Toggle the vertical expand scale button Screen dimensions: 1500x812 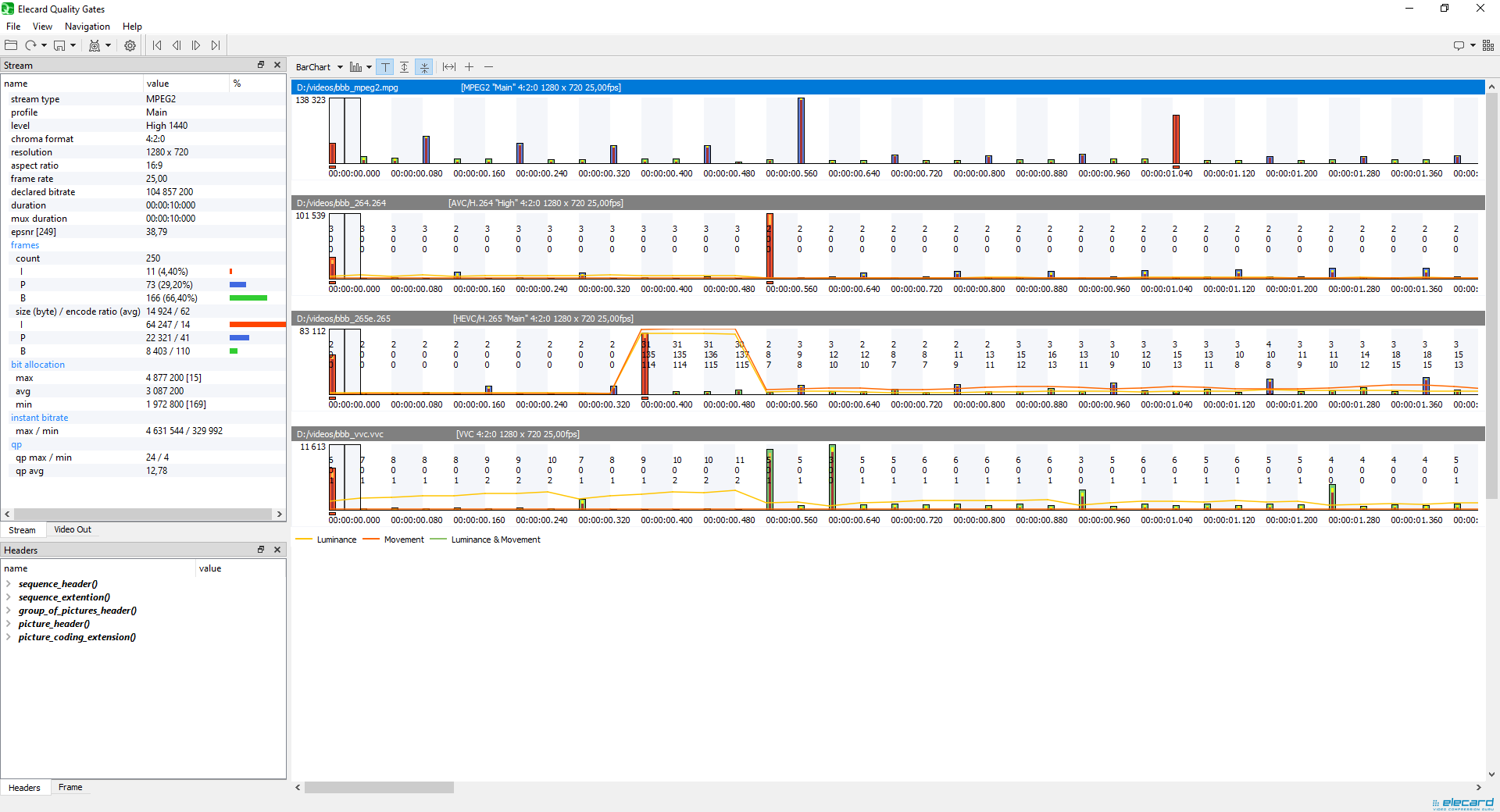coord(405,67)
